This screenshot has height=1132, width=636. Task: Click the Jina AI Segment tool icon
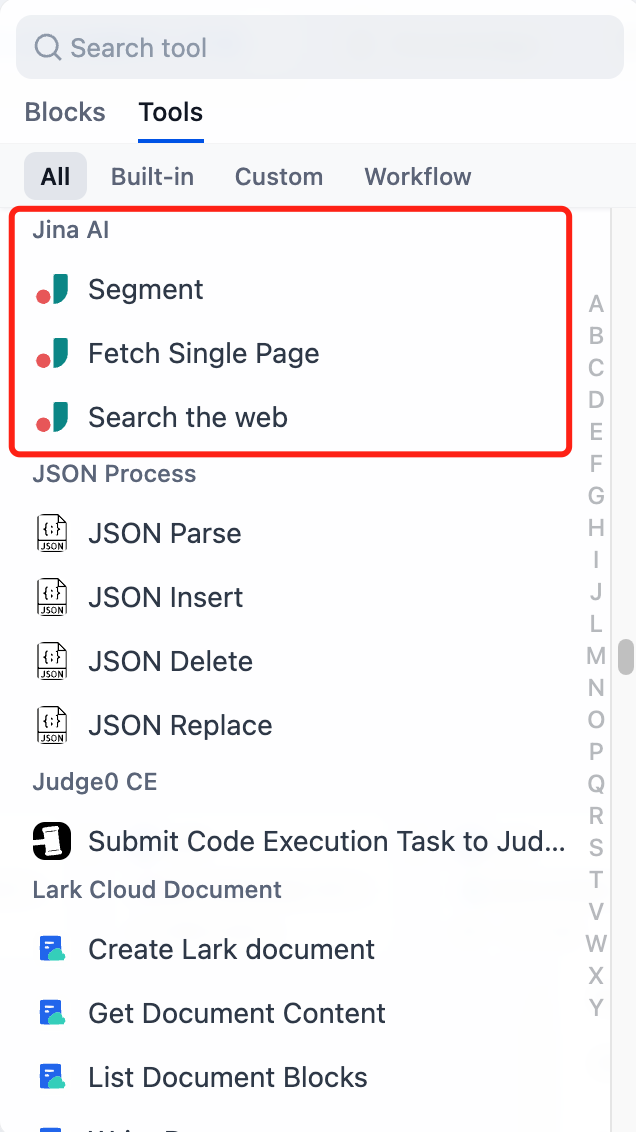pyautogui.click(x=52, y=290)
